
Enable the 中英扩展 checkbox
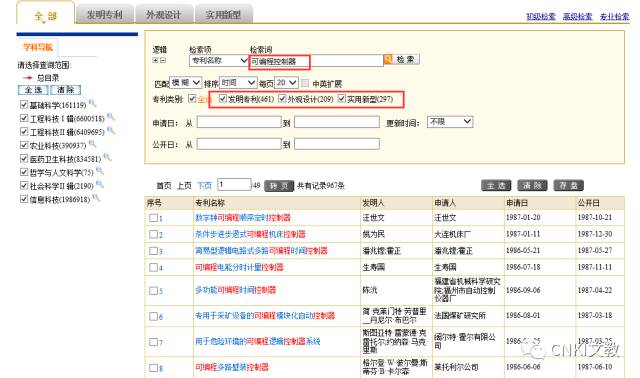pos(305,83)
